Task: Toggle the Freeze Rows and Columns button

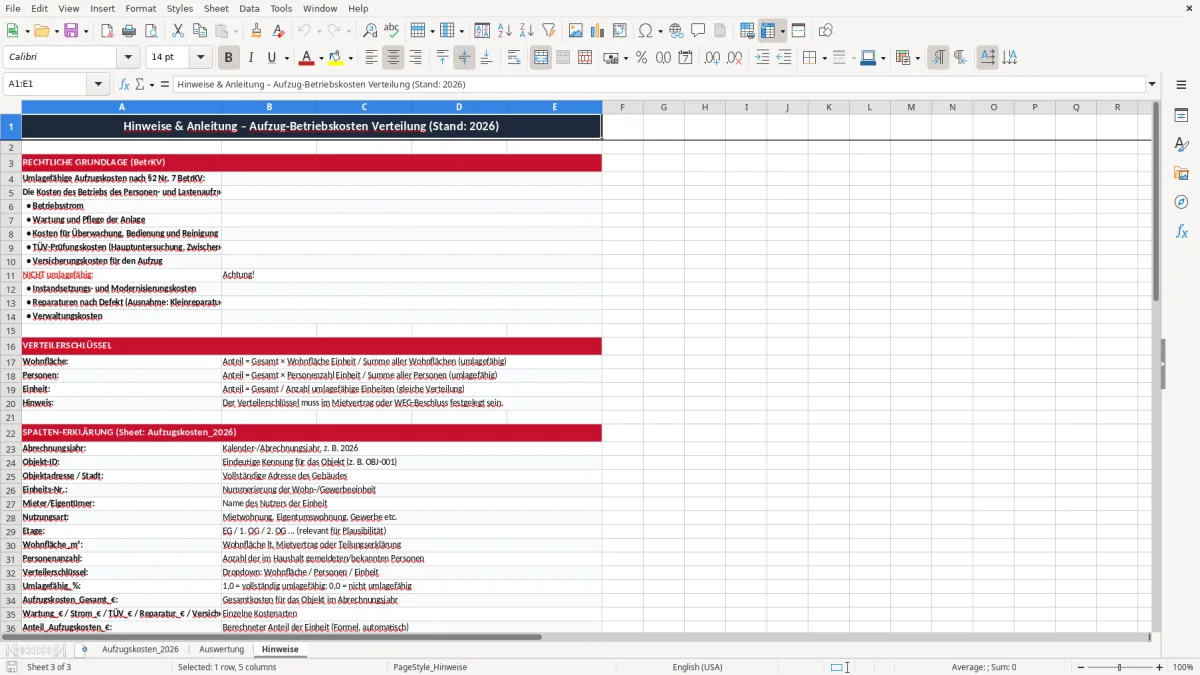Action: [768, 31]
